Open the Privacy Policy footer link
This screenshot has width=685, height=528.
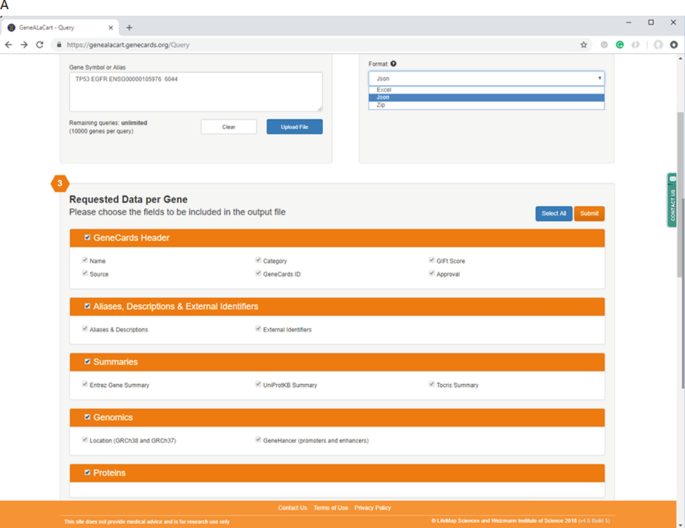tap(372, 508)
